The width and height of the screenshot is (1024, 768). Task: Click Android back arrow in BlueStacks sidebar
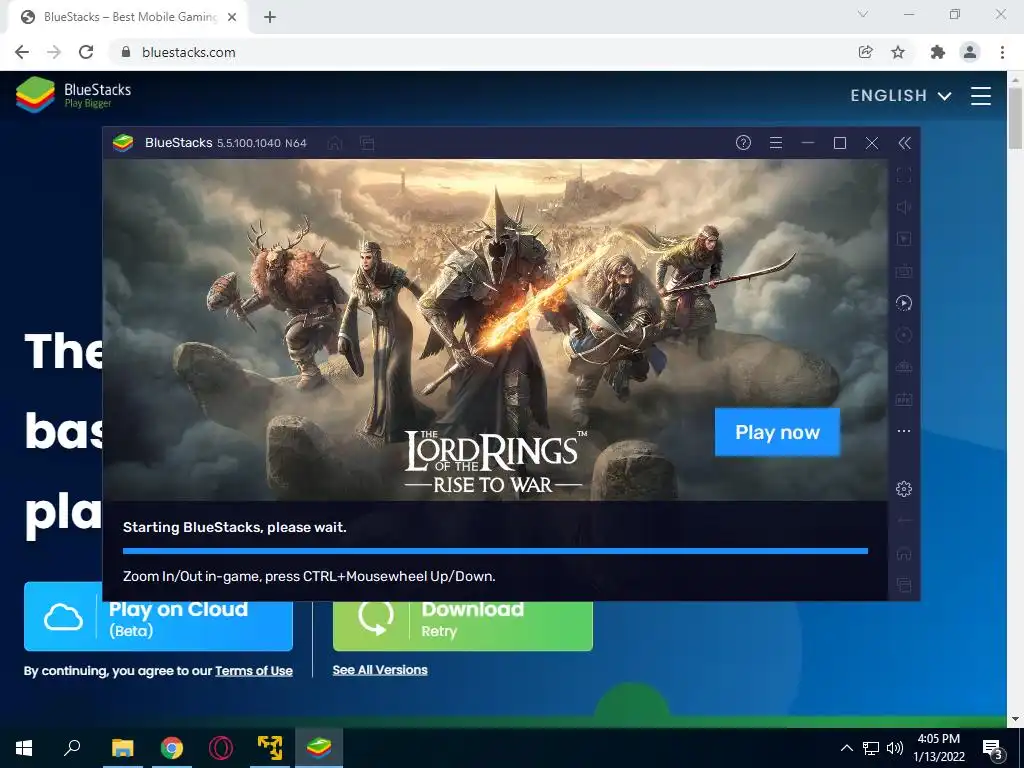904,521
